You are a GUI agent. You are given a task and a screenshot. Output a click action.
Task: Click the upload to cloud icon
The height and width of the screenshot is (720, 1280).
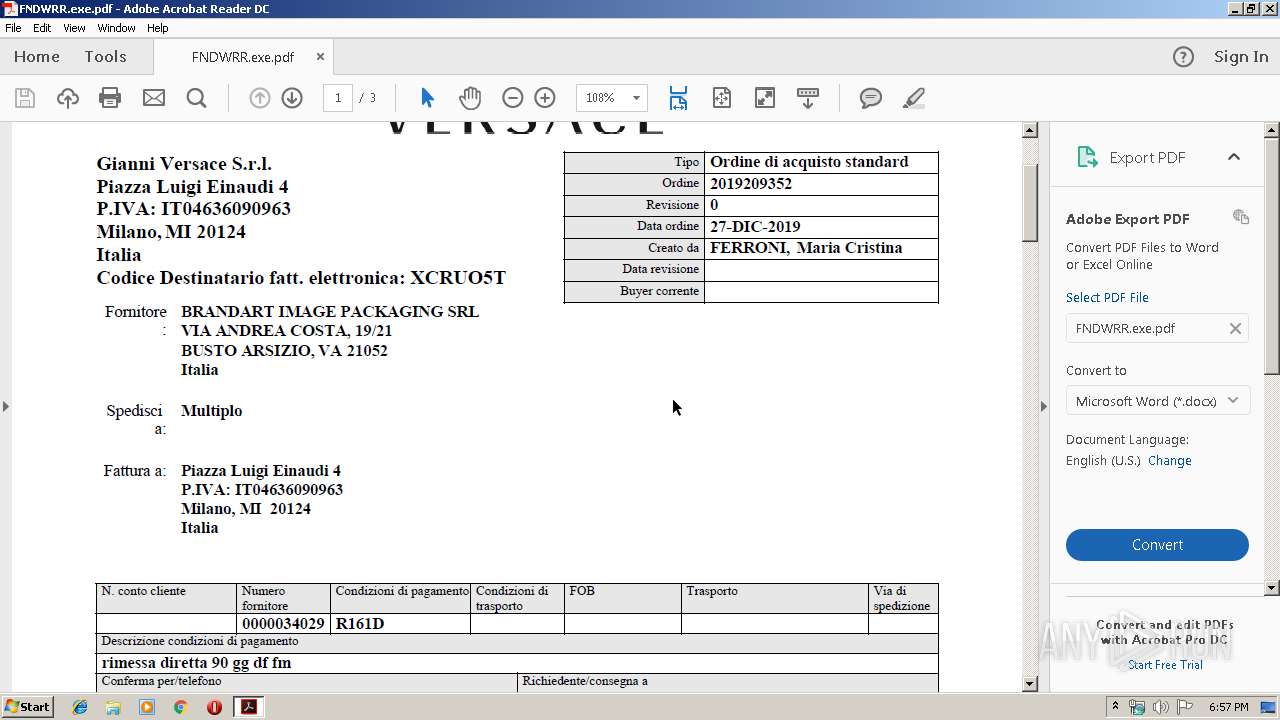pyautogui.click(x=67, y=98)
